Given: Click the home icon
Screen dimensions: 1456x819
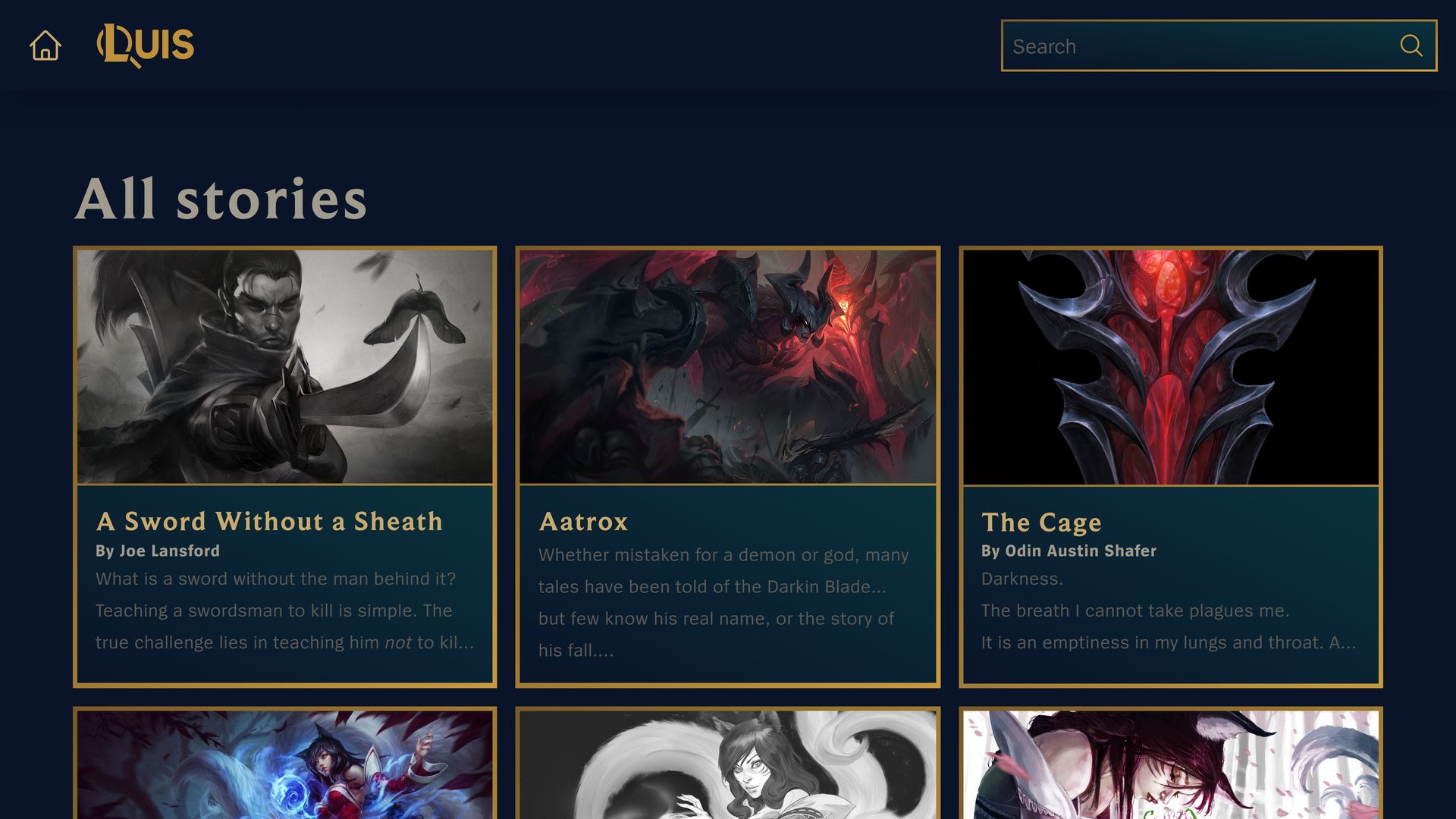Looking at the screenshot, I should pyautogui.click(x=45, y=45).
